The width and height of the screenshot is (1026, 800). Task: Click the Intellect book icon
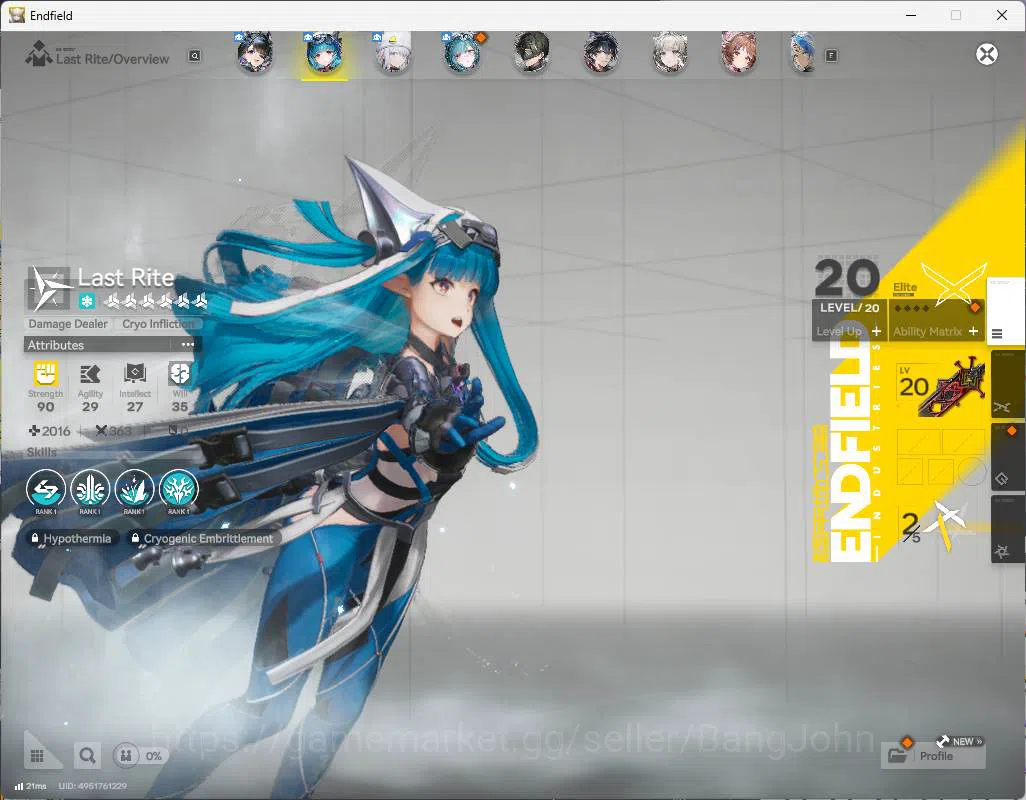coord(135,374)
